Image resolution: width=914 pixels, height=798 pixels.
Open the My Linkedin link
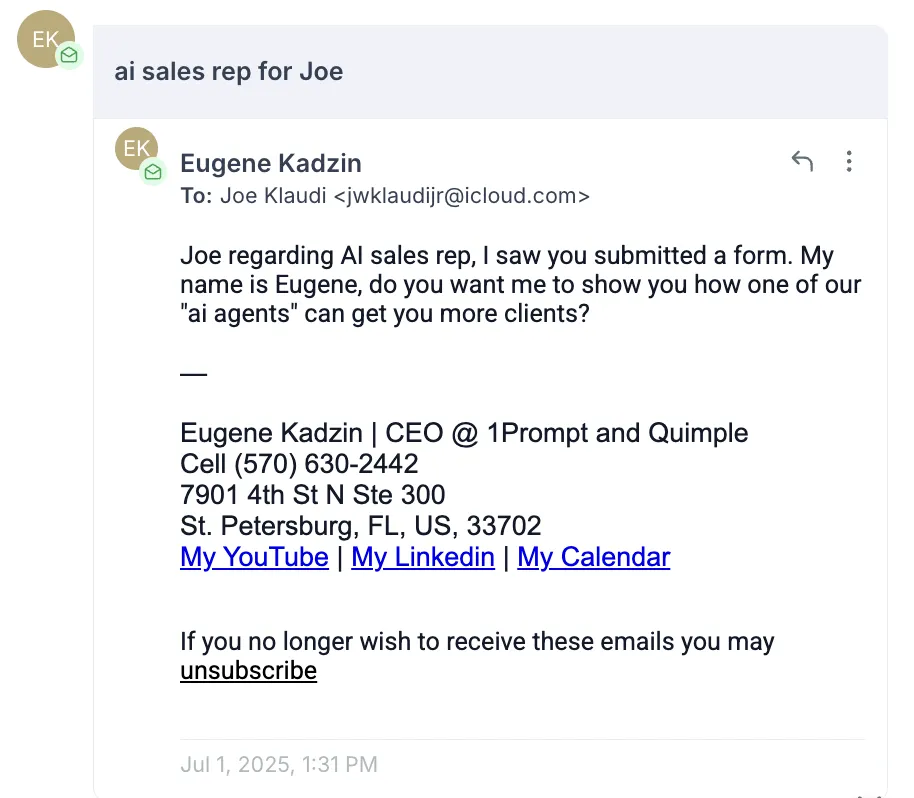tap(423, 557)
